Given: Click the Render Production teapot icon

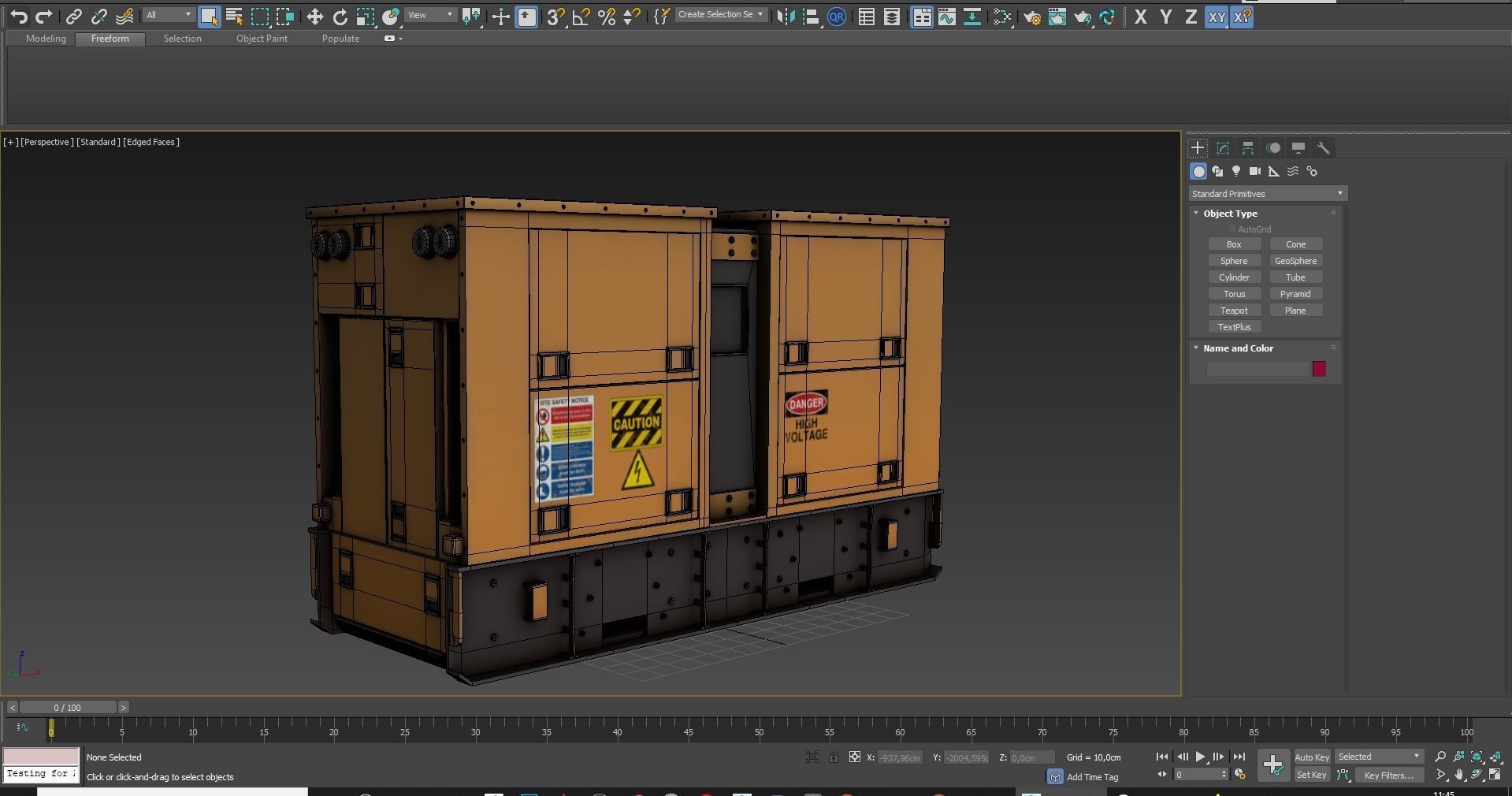Looking at the screenshot, I should click(1082, 17).
